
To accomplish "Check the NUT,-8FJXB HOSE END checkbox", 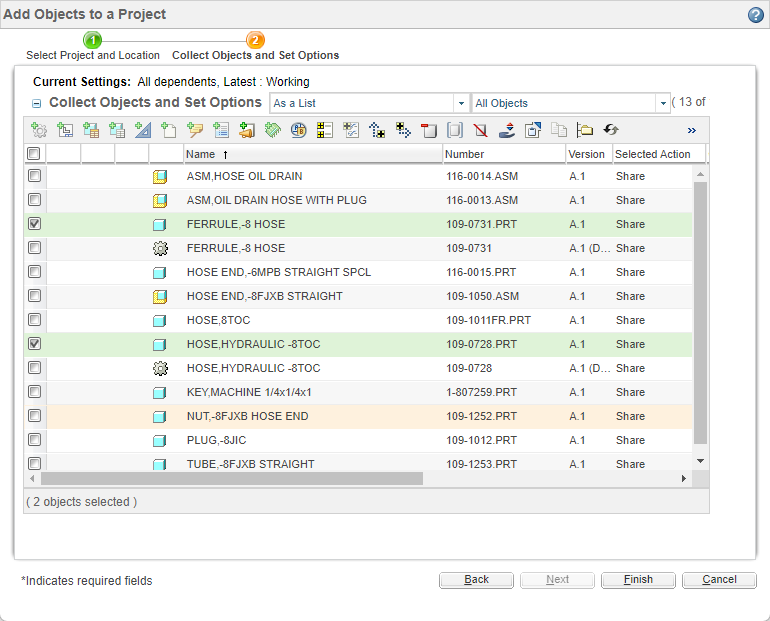I will click(x=34, y=416).
